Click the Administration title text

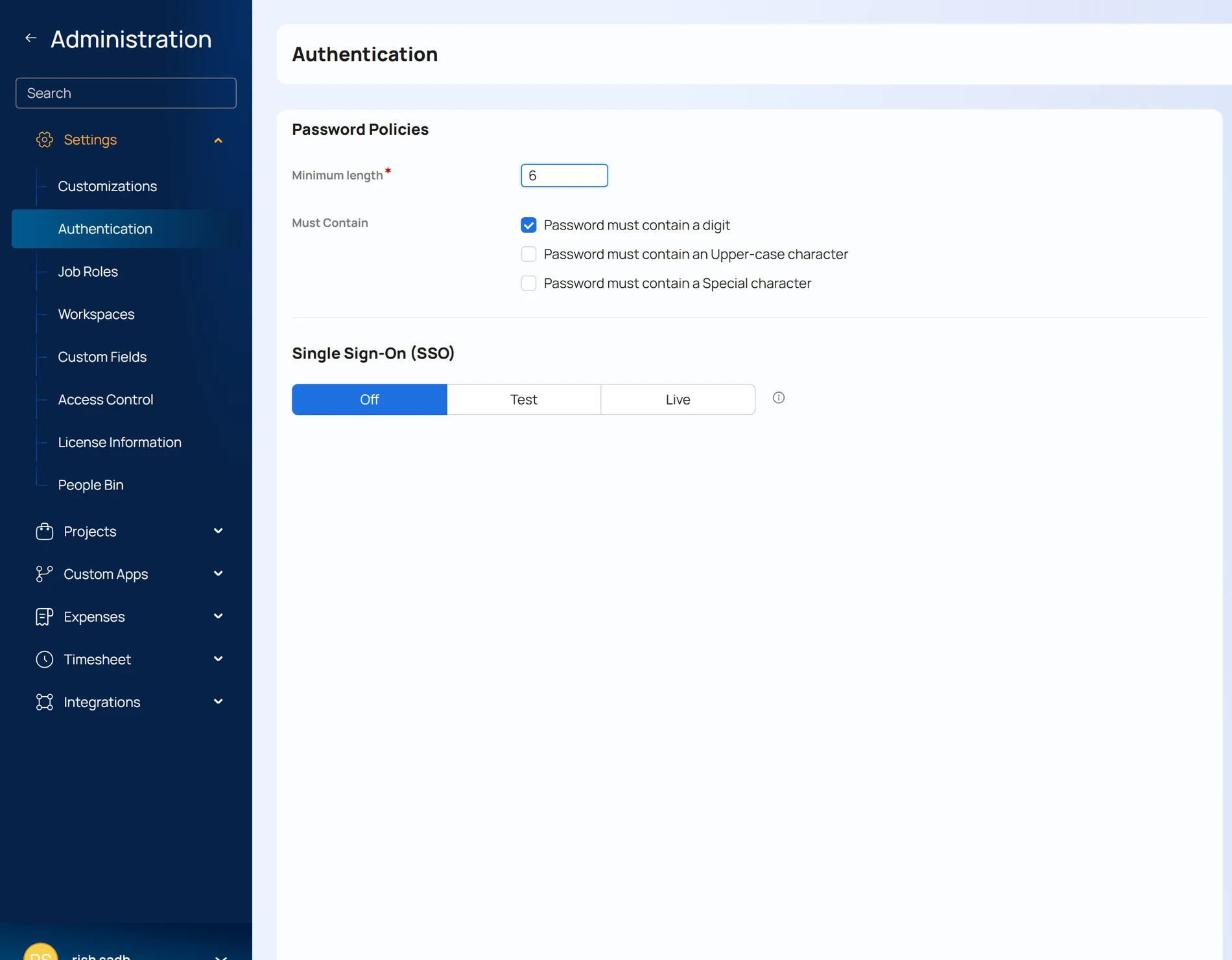[x=131, y=39]
